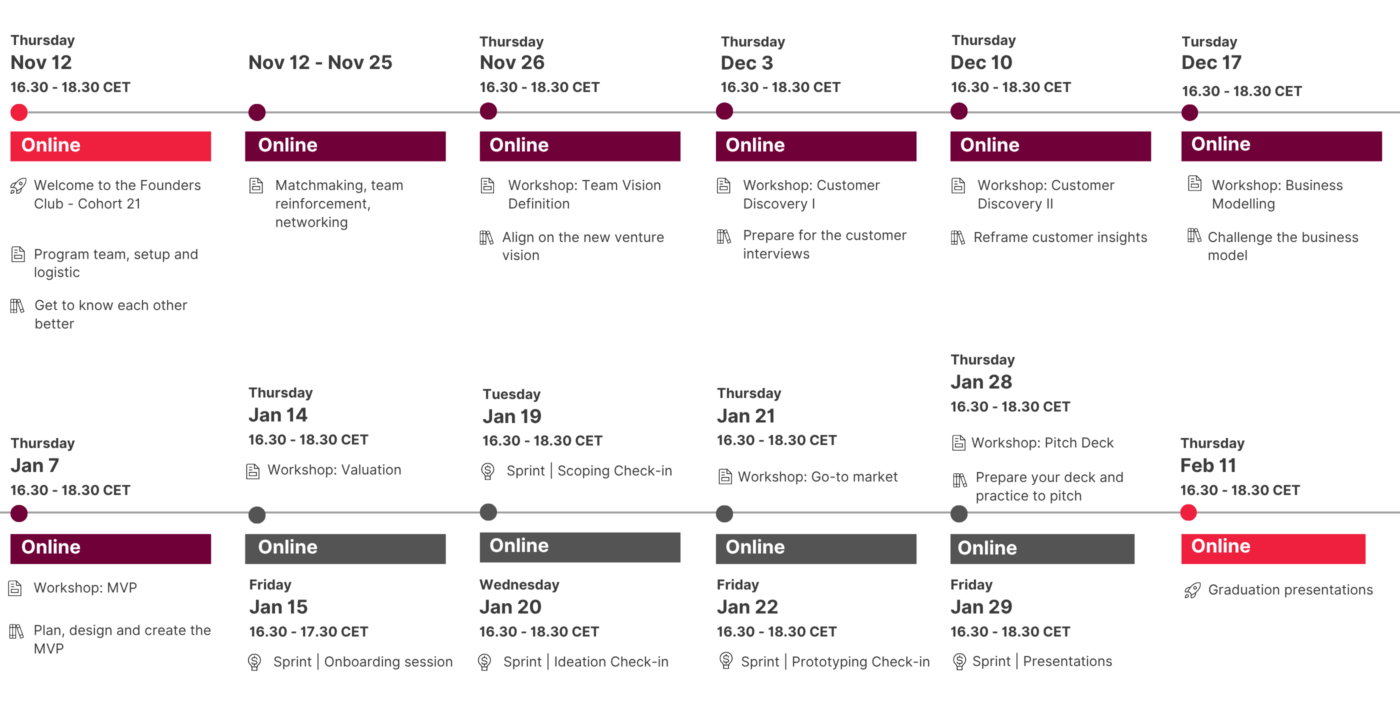Image resolution: width=1400 pixels, height=708 pixels.
Task: Select the red timeline dot for Feb 11
Action: [1188, 513]
